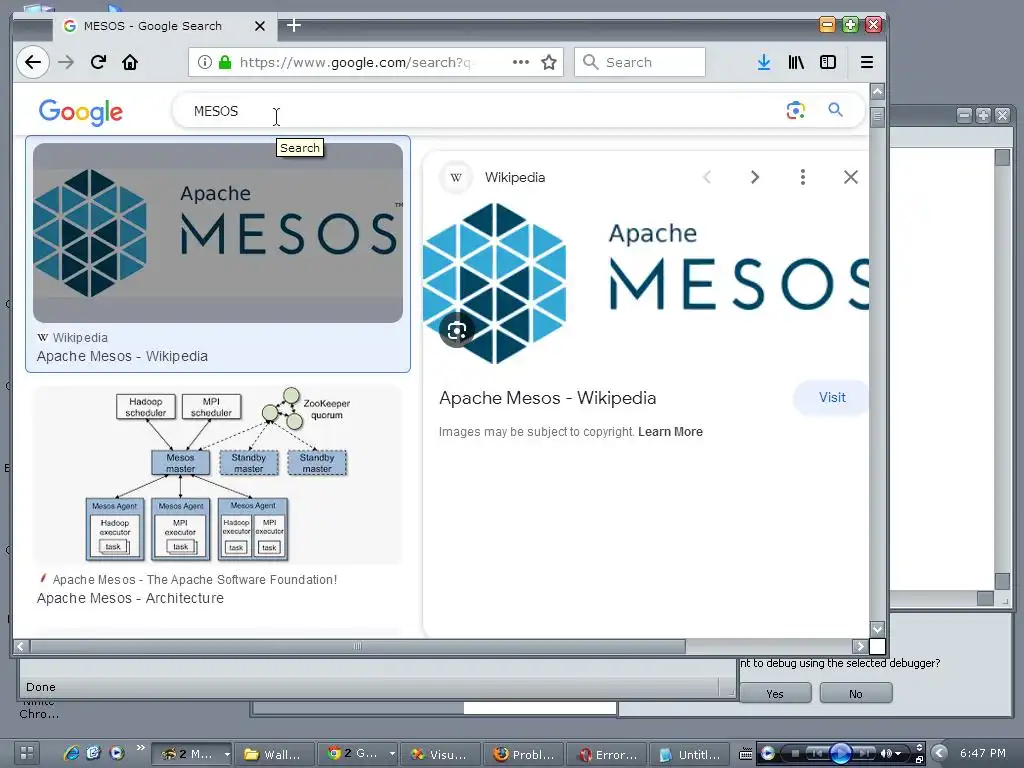This screenshot has height=768, width=1024.
Task: Switch to the Probl... Firefox taskbar item
Action: 524,754
